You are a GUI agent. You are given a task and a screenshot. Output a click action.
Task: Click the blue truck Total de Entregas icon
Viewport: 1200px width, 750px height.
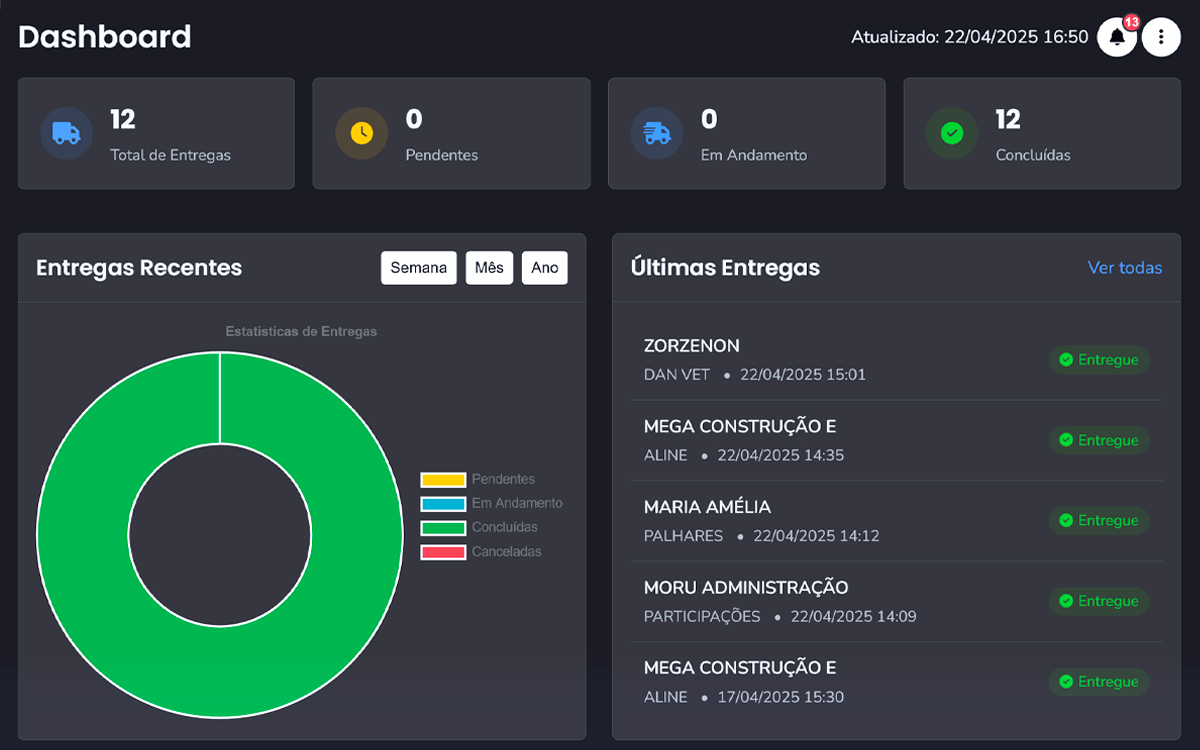[67, 133]
